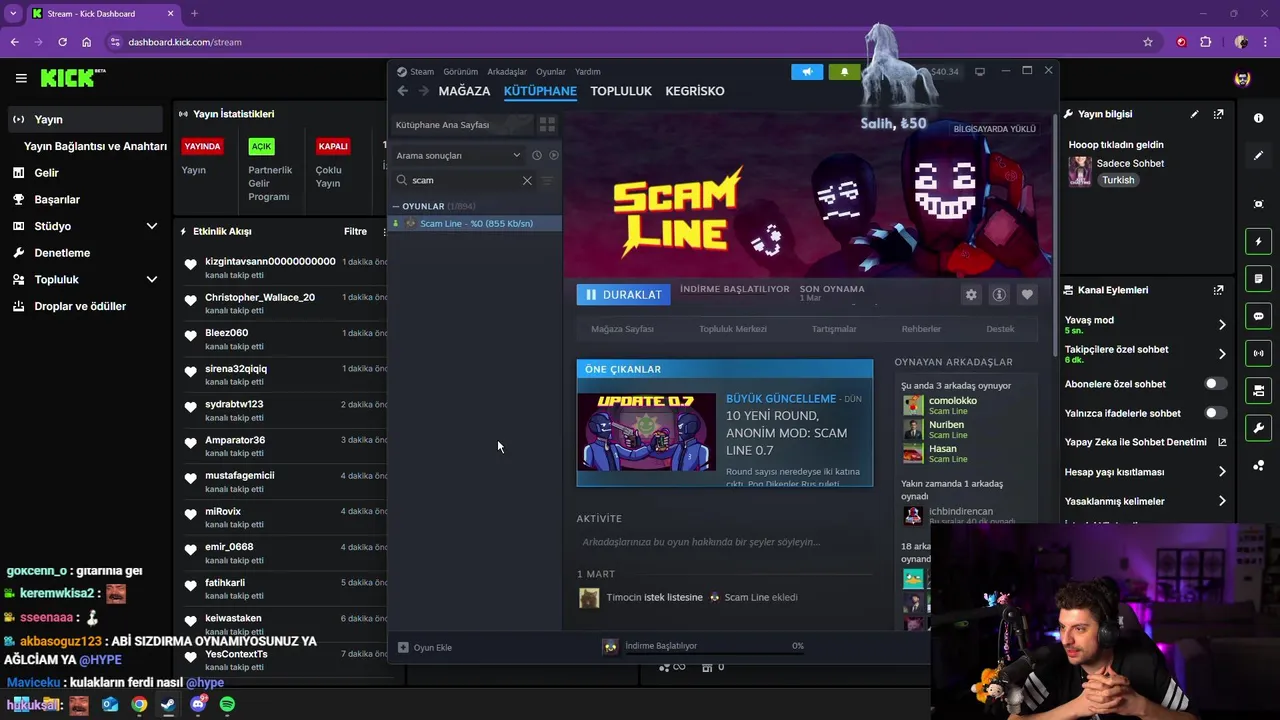Screen dimensions: 1280x720
Task: Toggle Abonelere özel sohbet switch
Action: pos(1215,384)
